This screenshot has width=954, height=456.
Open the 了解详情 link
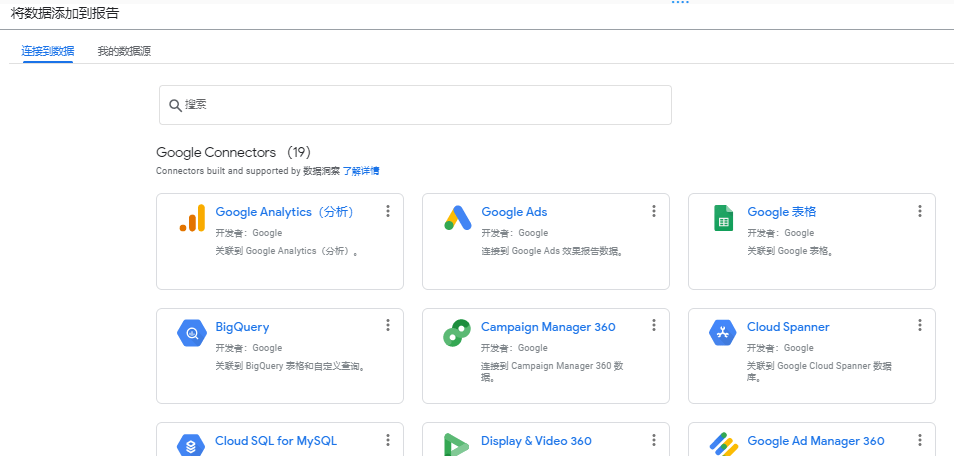tap(361, 171)
